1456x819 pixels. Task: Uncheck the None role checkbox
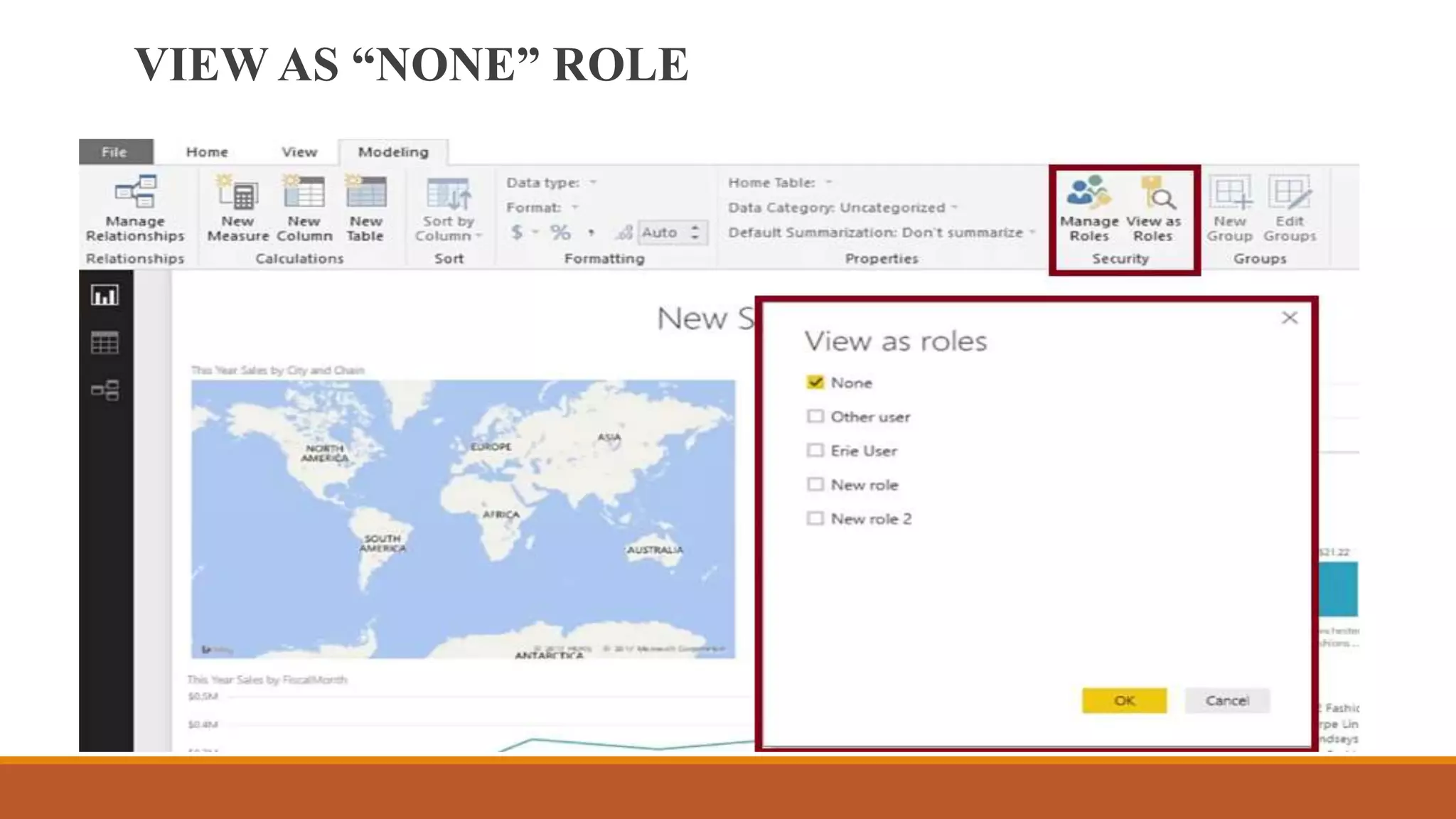pyautogui.click(x=815, y=382)
